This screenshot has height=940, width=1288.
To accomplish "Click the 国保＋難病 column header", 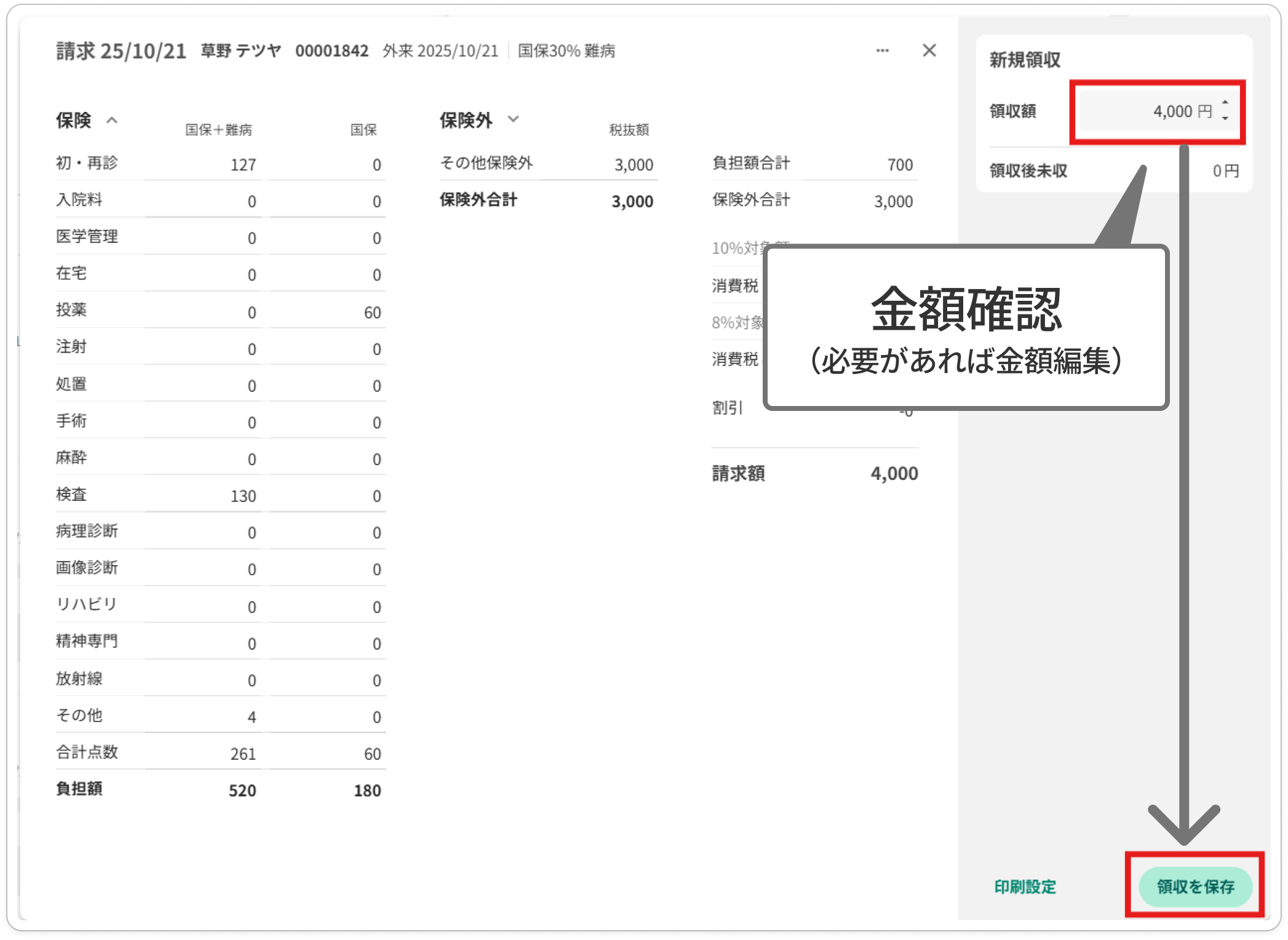I will point(218,130).
